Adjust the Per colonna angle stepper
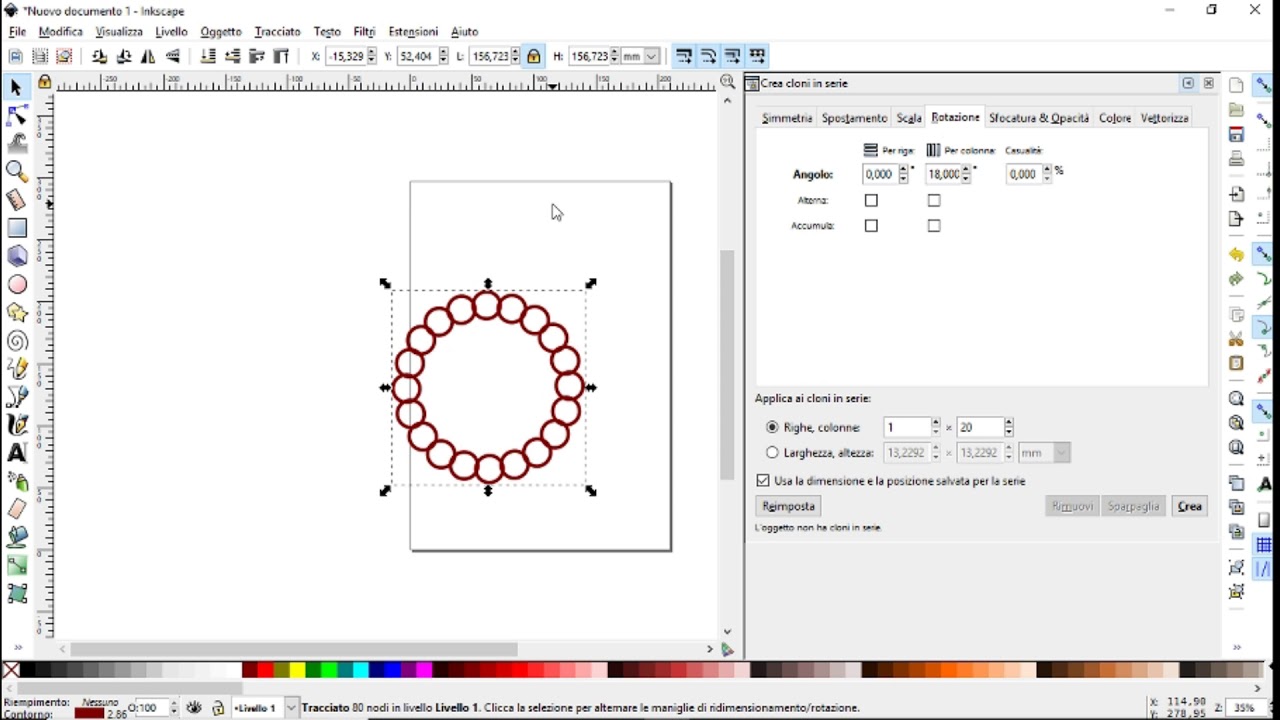The width and height of the screenshot is (1280, 720). [966, 174]
